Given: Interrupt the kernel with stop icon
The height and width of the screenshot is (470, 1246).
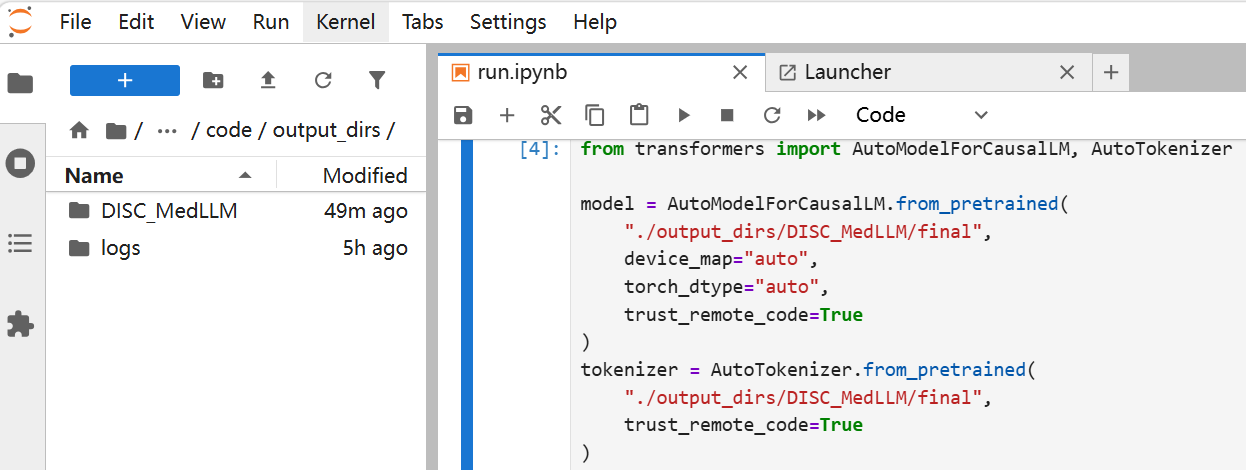Looking at the screenshot, I should tap(728, 115).
